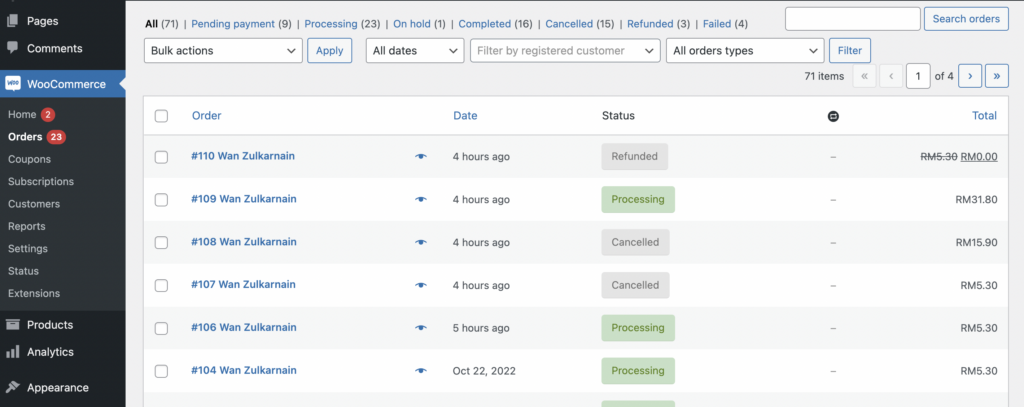Open order #106 Wan Zulkarnain
1024x407 pixels.
pos(244,327)
